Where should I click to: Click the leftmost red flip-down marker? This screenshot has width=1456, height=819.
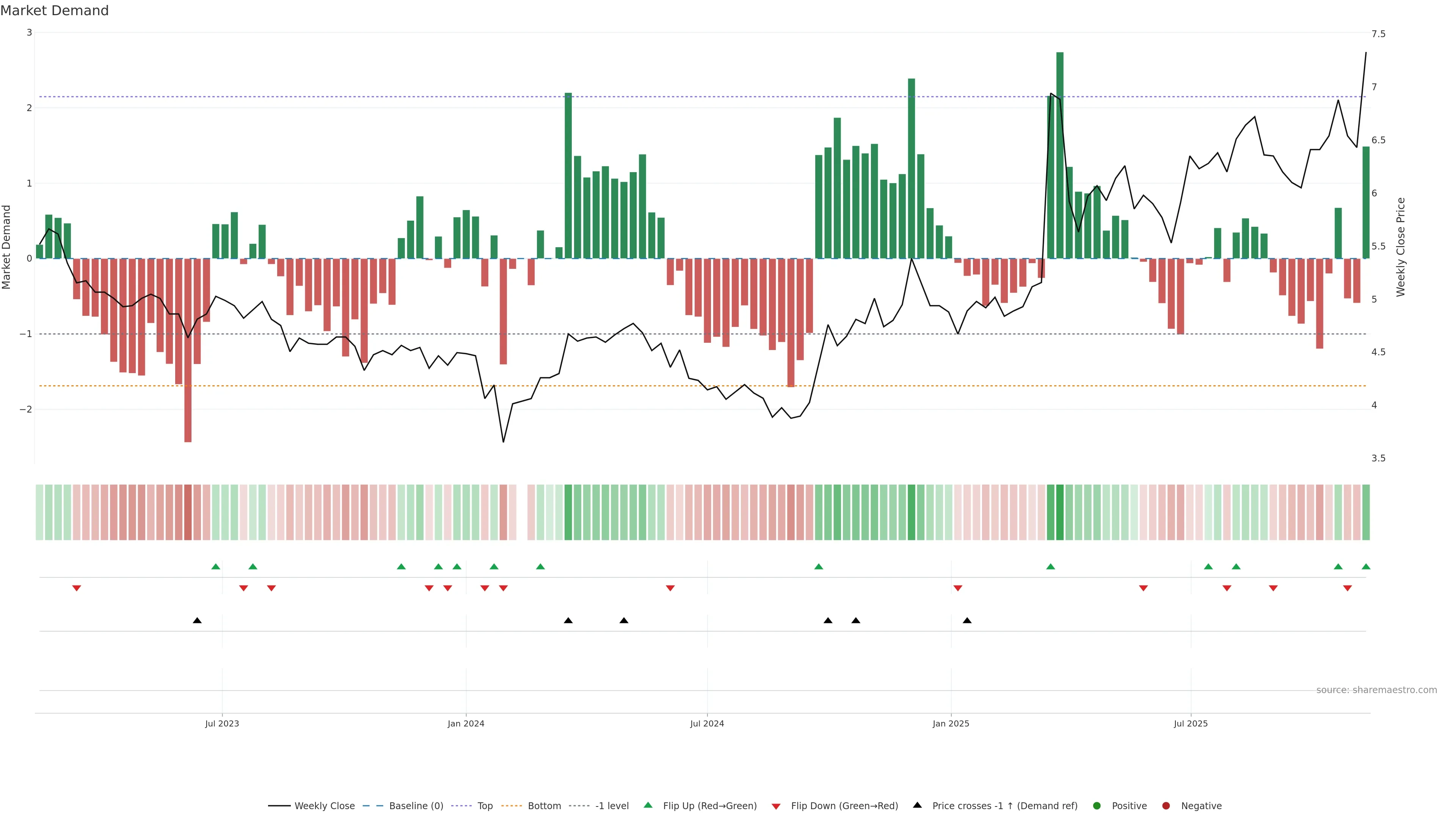click(76, 588)
